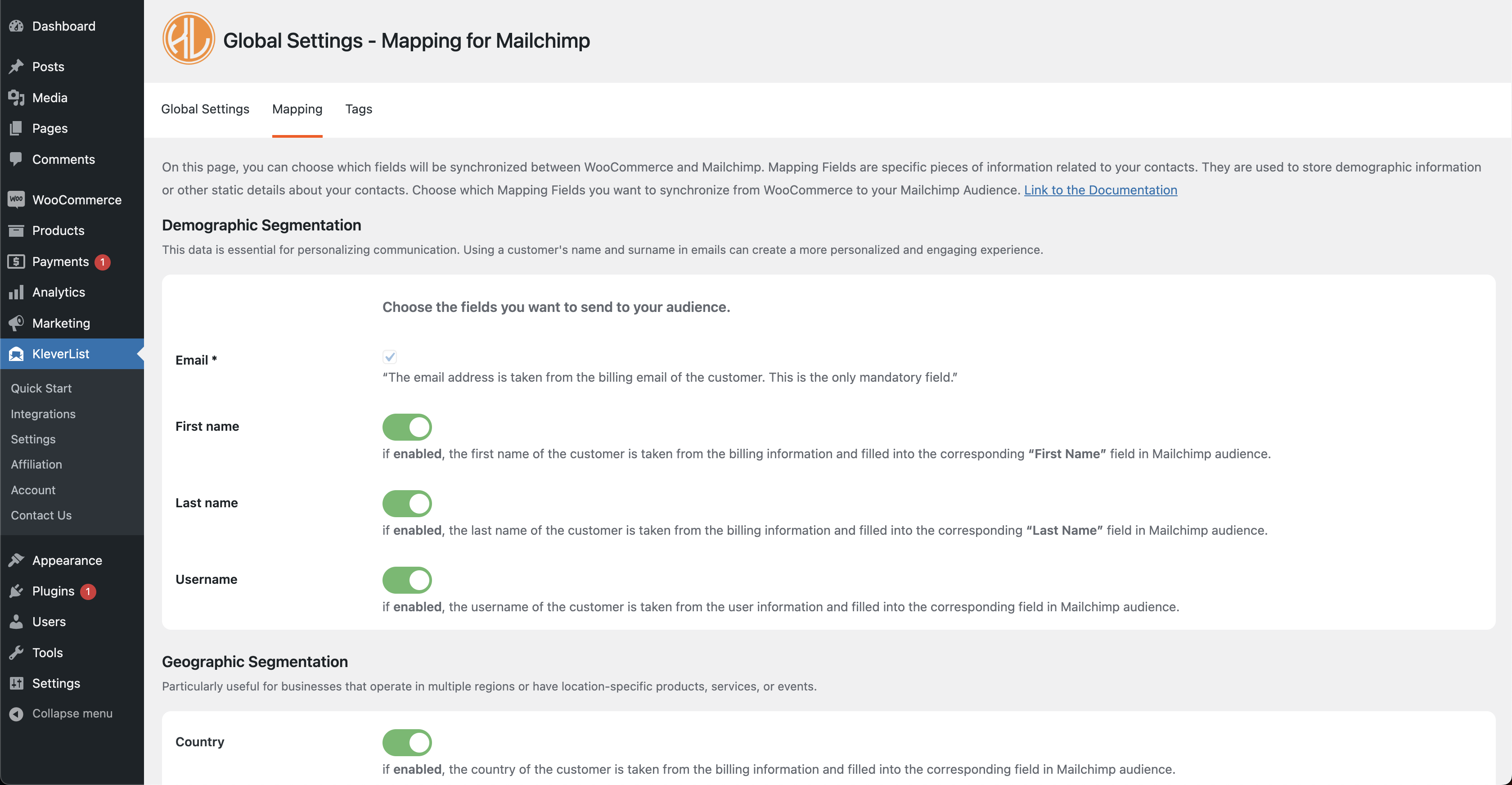The height and width of the screenshot is (785, 1512).
Task: Open the Posts menu
Action: (x=48, y=66)
